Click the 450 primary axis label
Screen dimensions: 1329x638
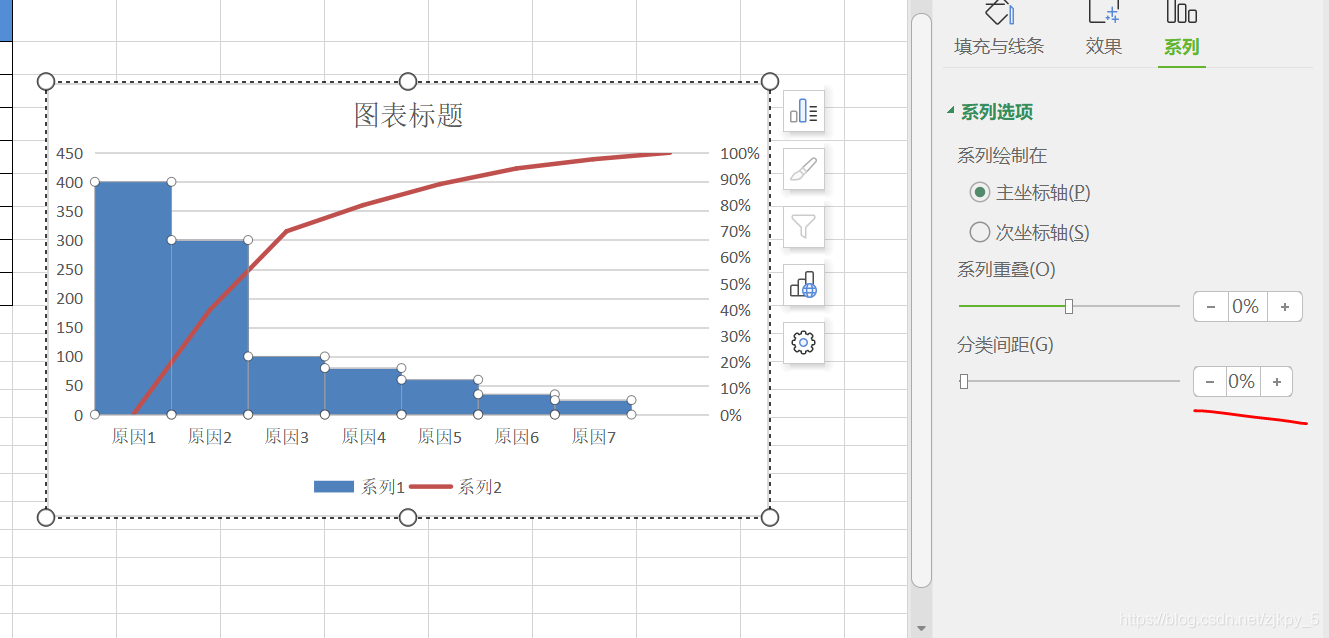(70, 153)
